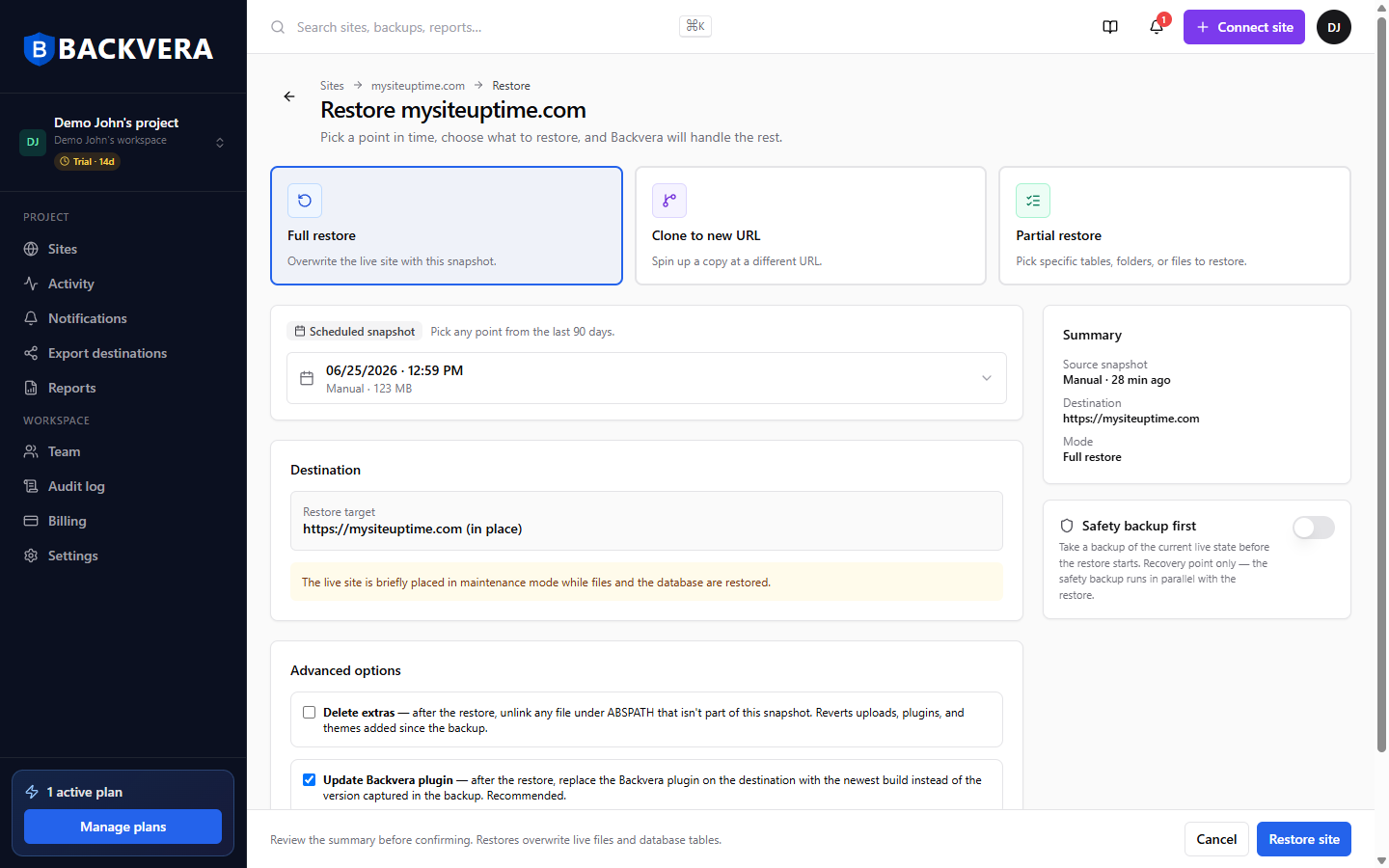Select the Clone to new URL card
Screen dimensions: 1389x868
point(810,226)
